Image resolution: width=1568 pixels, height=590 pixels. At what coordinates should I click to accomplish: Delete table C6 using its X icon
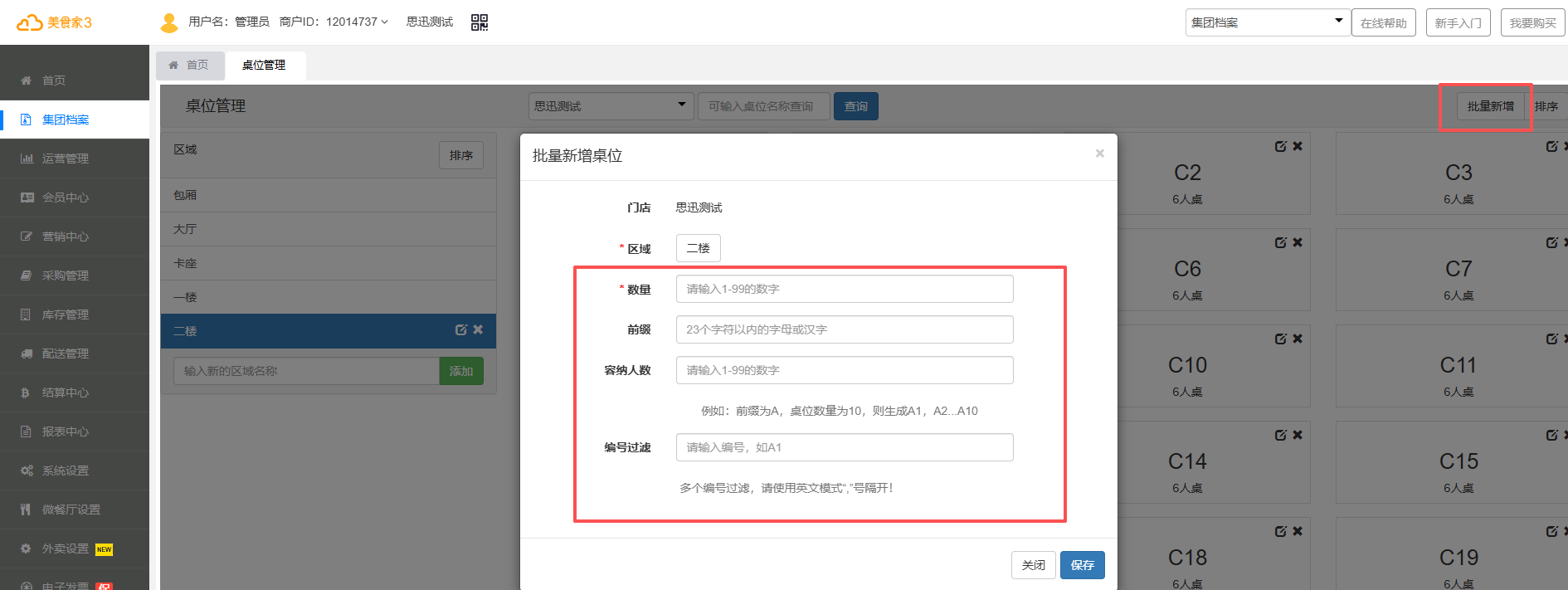[x=1298, y=242]
